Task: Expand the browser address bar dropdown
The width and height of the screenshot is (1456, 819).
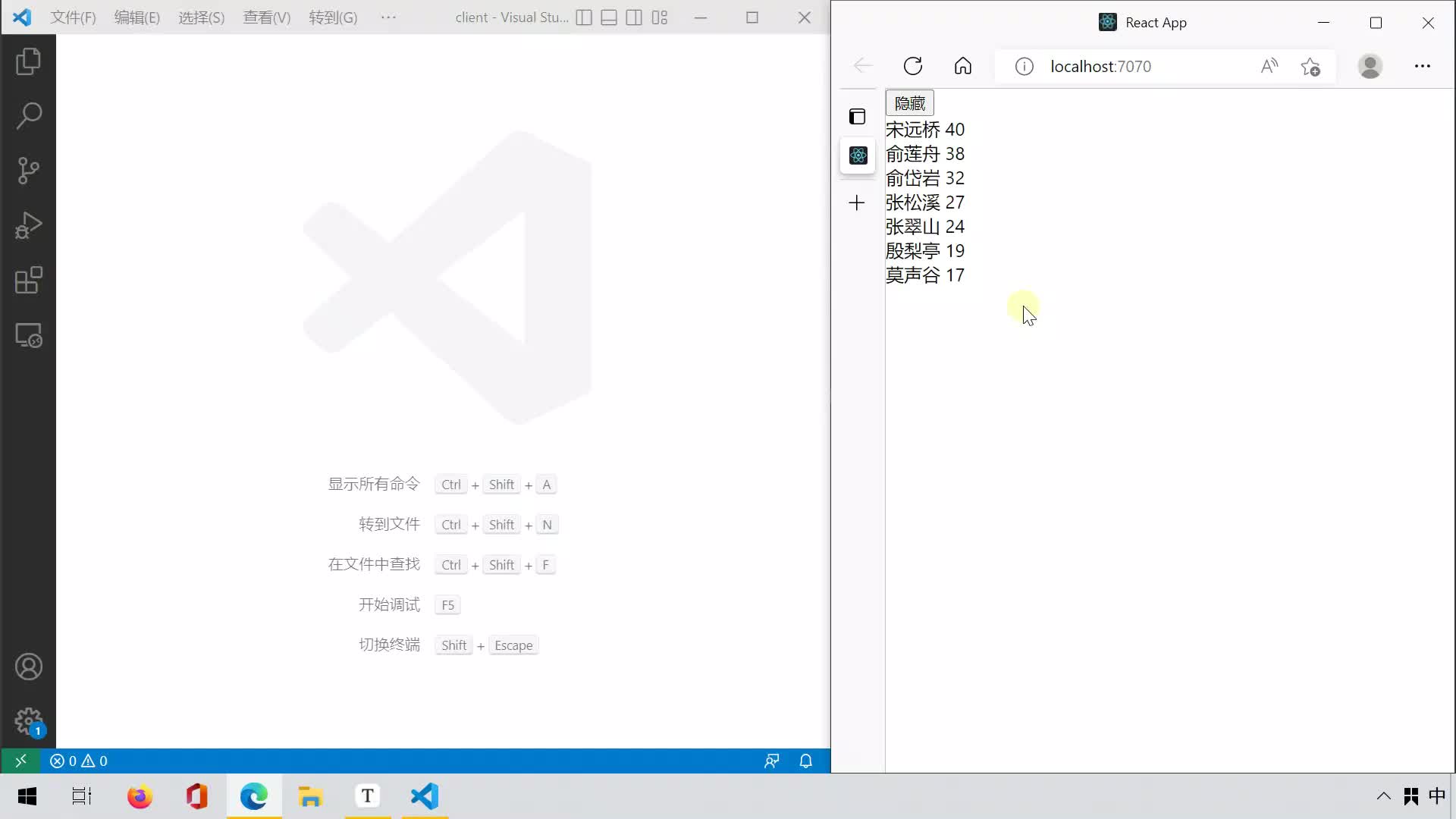Action: click(1101, 66)
